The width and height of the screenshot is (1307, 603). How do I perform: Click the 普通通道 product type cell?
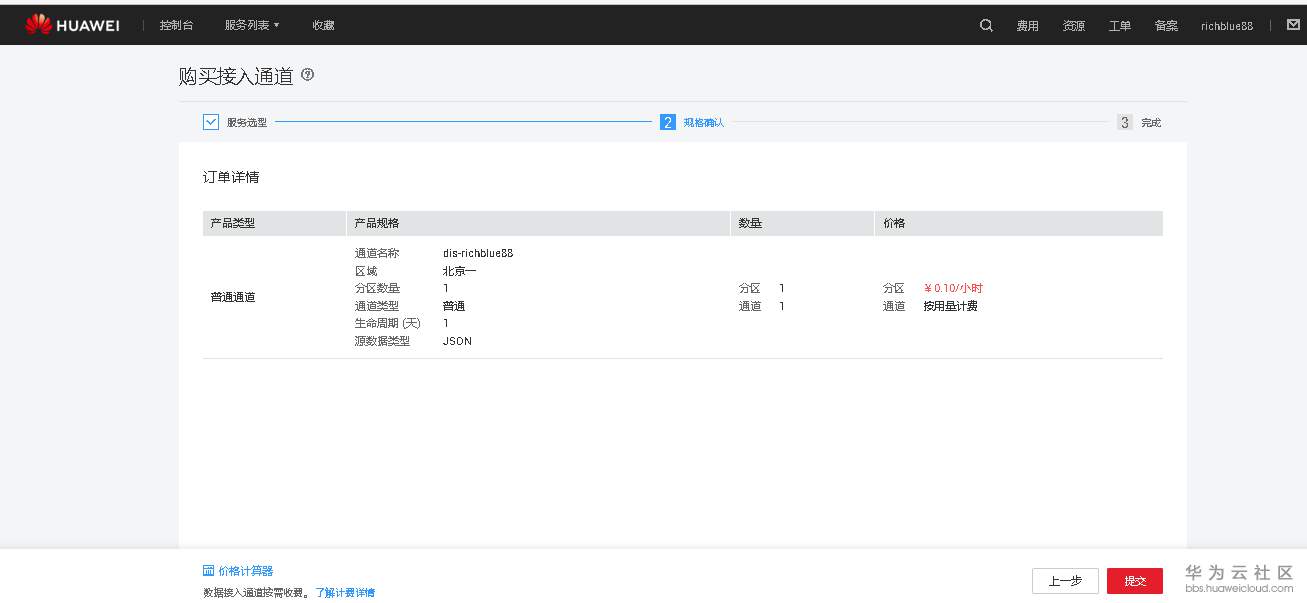pyautogui.click(x=233, y=297)
